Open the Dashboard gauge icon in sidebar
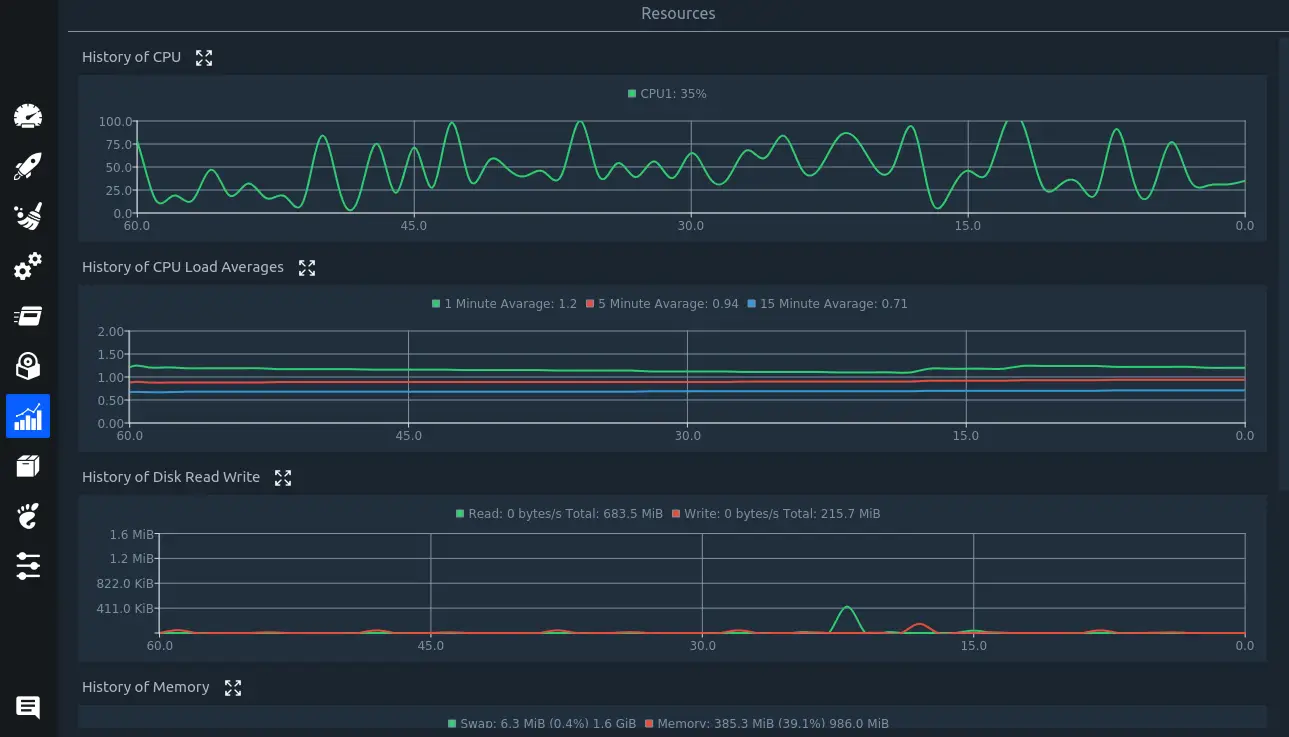 (x=28, y=116)
